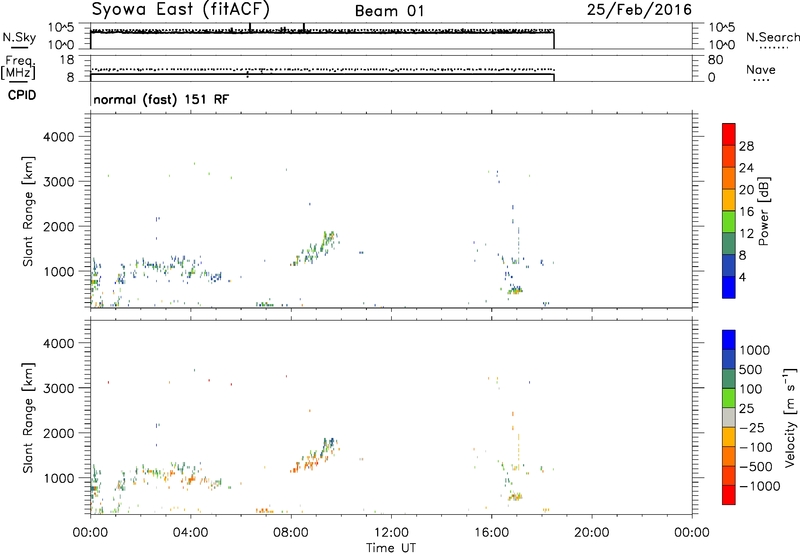
Task: Click the 'N.Search' legend label
Action: point(773,37)
